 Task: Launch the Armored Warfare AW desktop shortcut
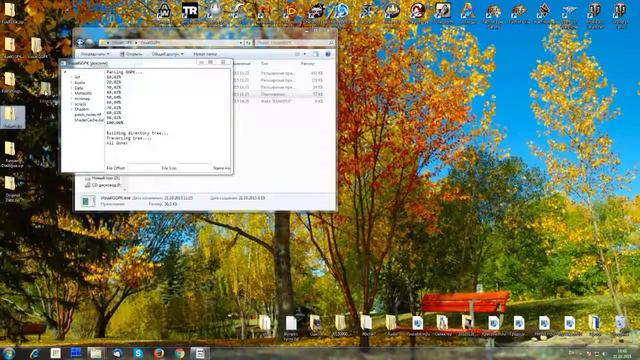click(164, 11)
